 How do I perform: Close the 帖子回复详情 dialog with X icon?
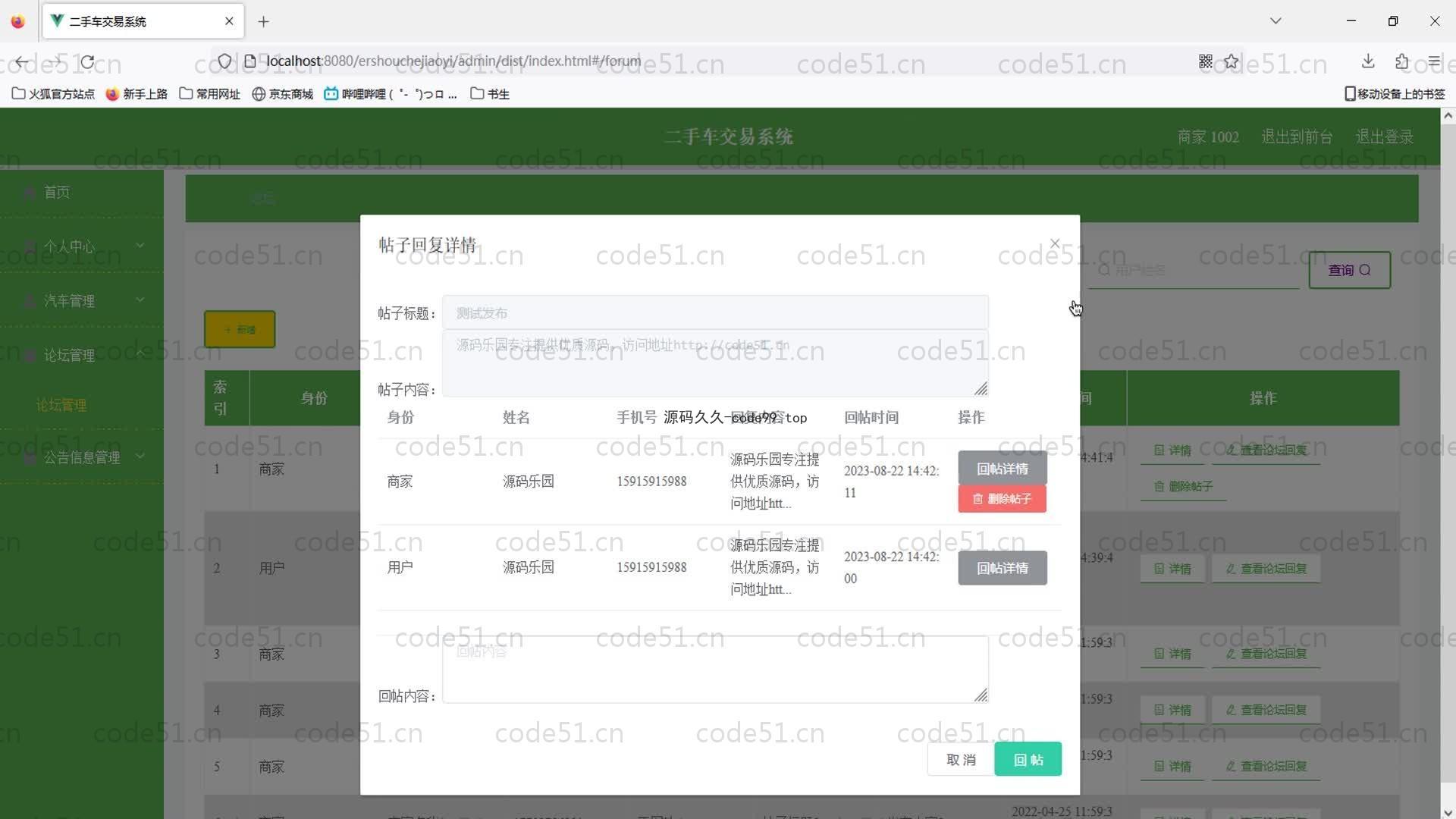coord(1055,243)
